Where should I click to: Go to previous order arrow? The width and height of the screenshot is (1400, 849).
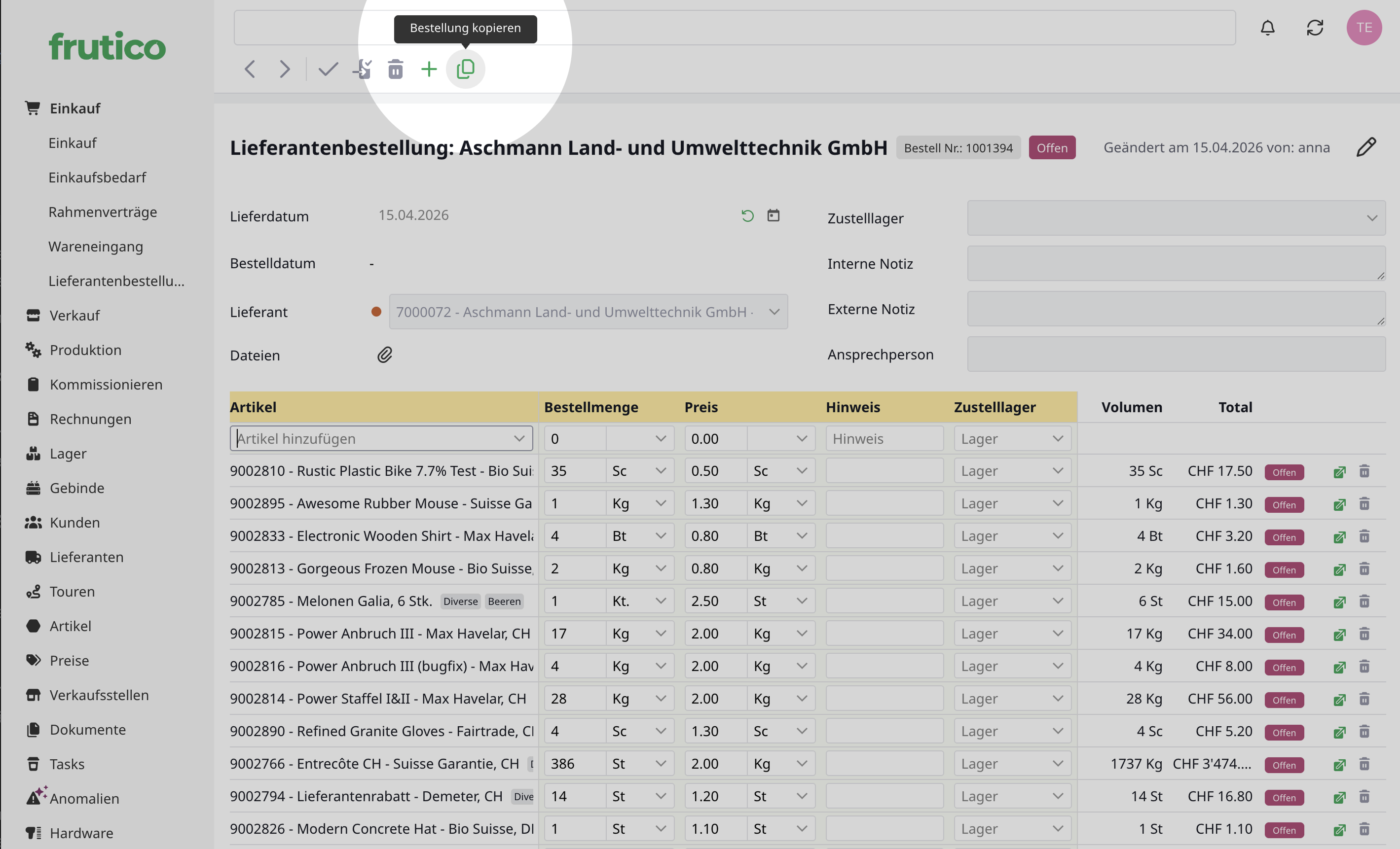250,70
